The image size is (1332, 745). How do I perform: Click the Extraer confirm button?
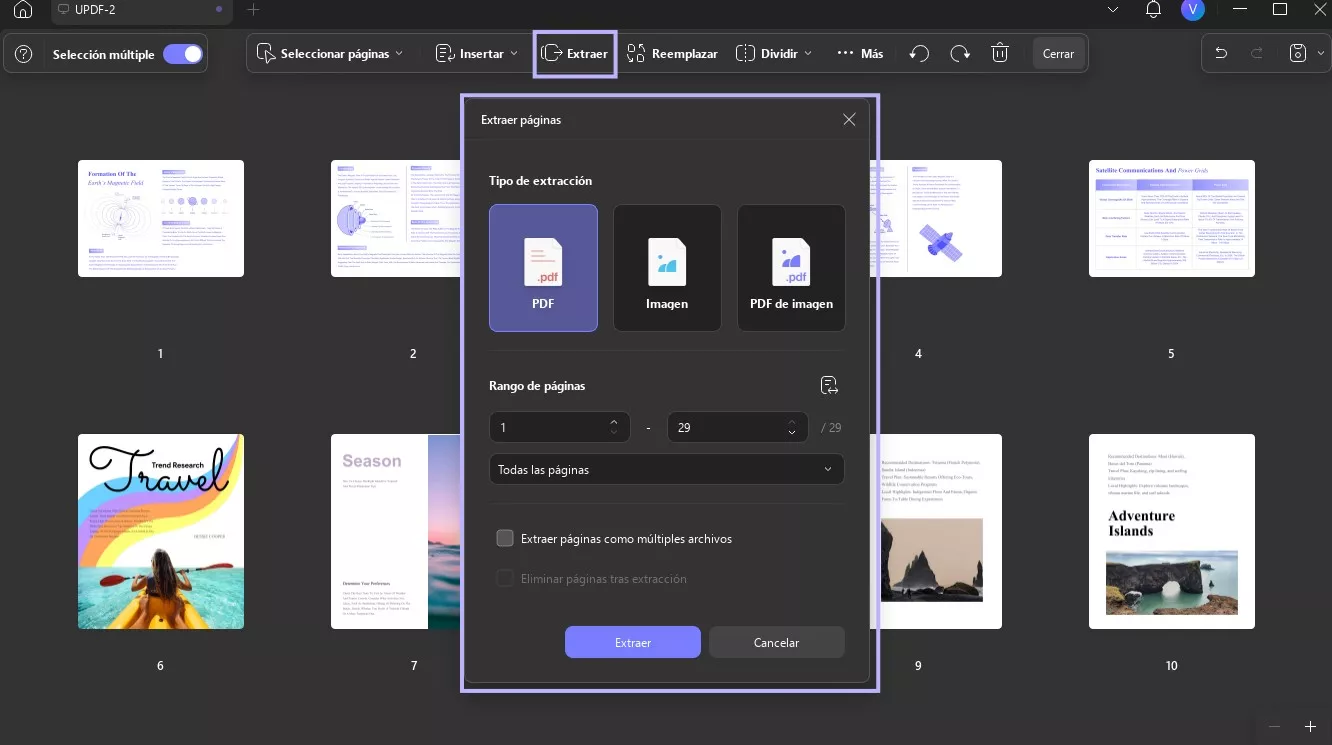point(633,642)
